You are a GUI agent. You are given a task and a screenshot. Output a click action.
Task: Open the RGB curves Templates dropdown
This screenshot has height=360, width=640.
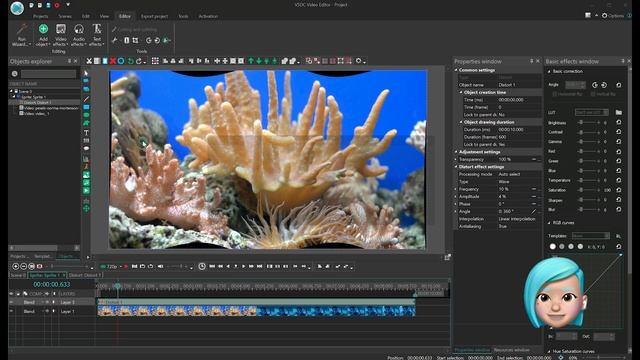point(590,236)
